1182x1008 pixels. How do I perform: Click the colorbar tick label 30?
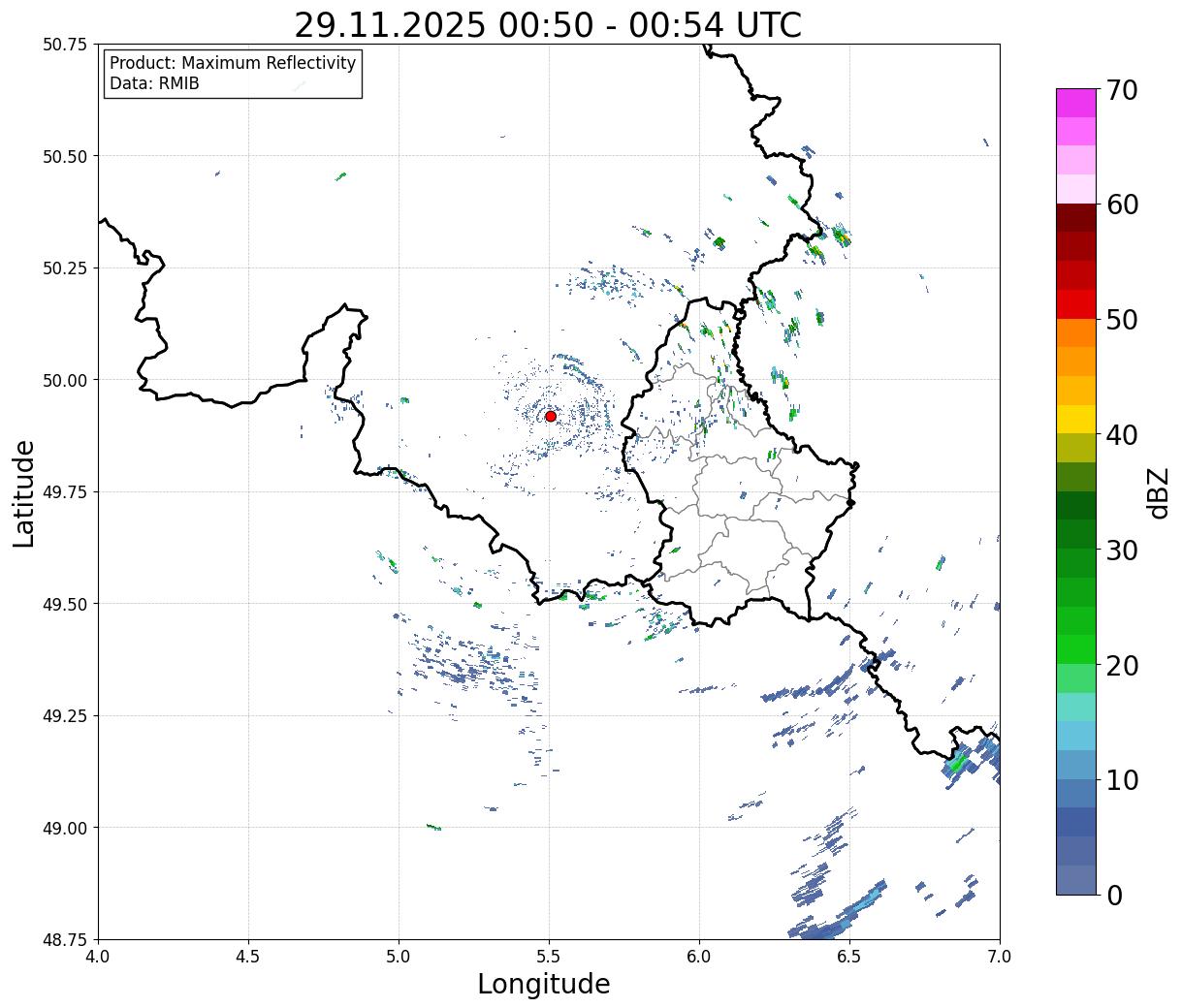click(x=1121, y=550)
